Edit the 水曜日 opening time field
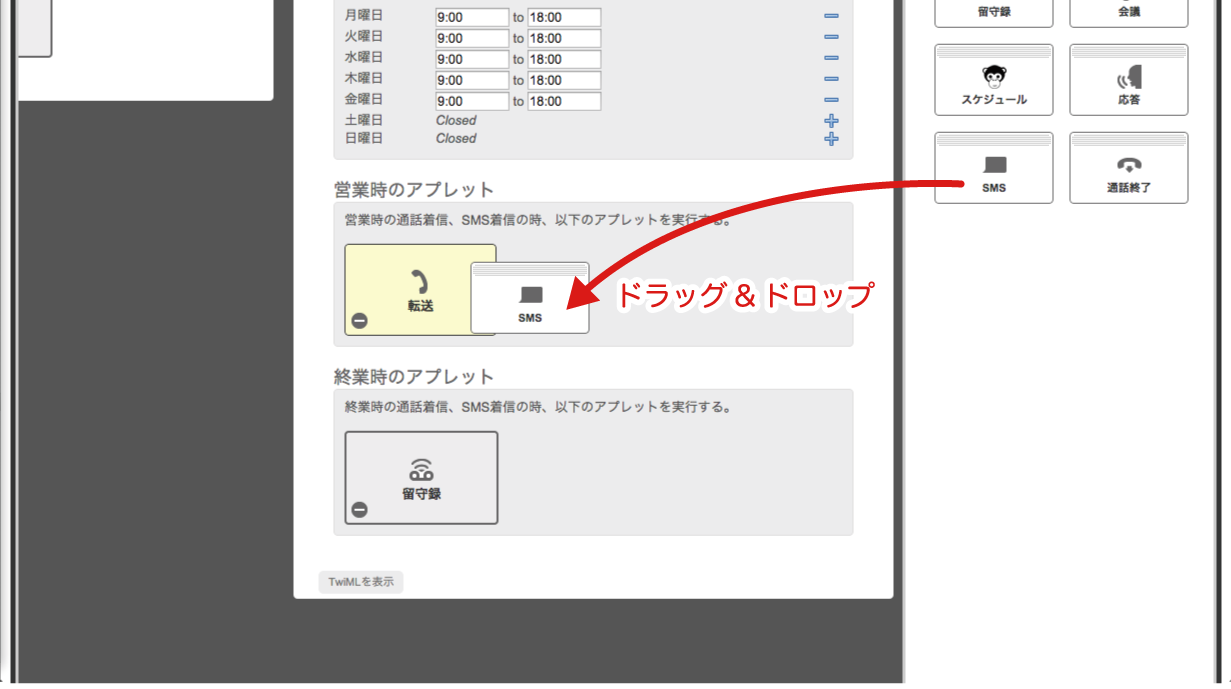The height and width of the screenshot is (689, 1231). [x=472, y=59]
